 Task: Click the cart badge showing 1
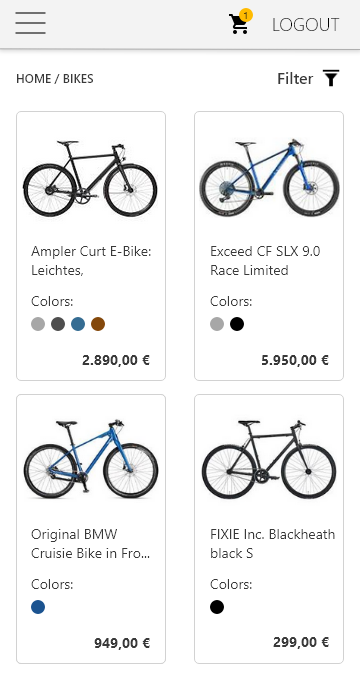click(x=246, y=16)
